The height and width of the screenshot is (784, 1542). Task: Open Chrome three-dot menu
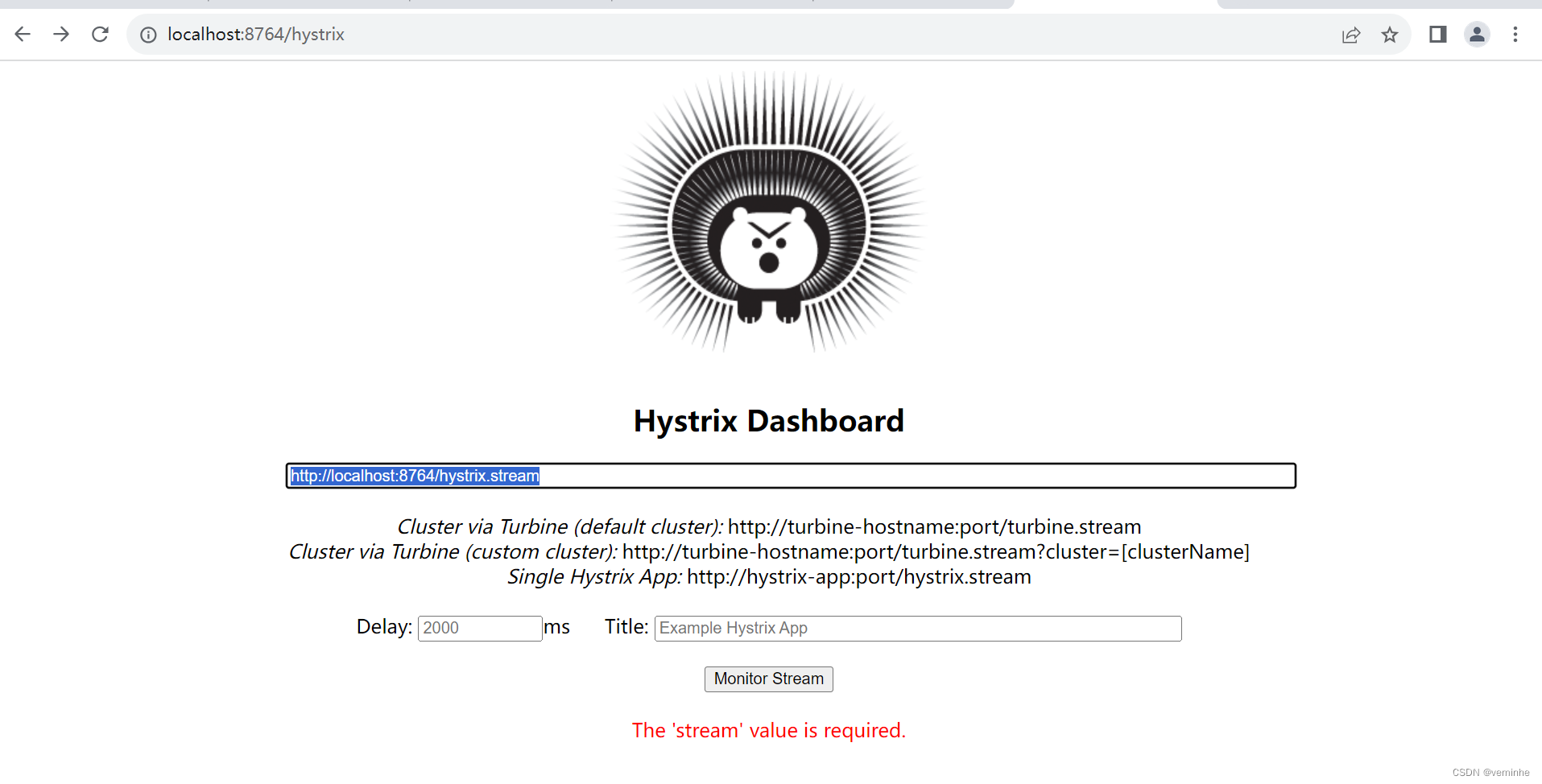point(1515,34)
